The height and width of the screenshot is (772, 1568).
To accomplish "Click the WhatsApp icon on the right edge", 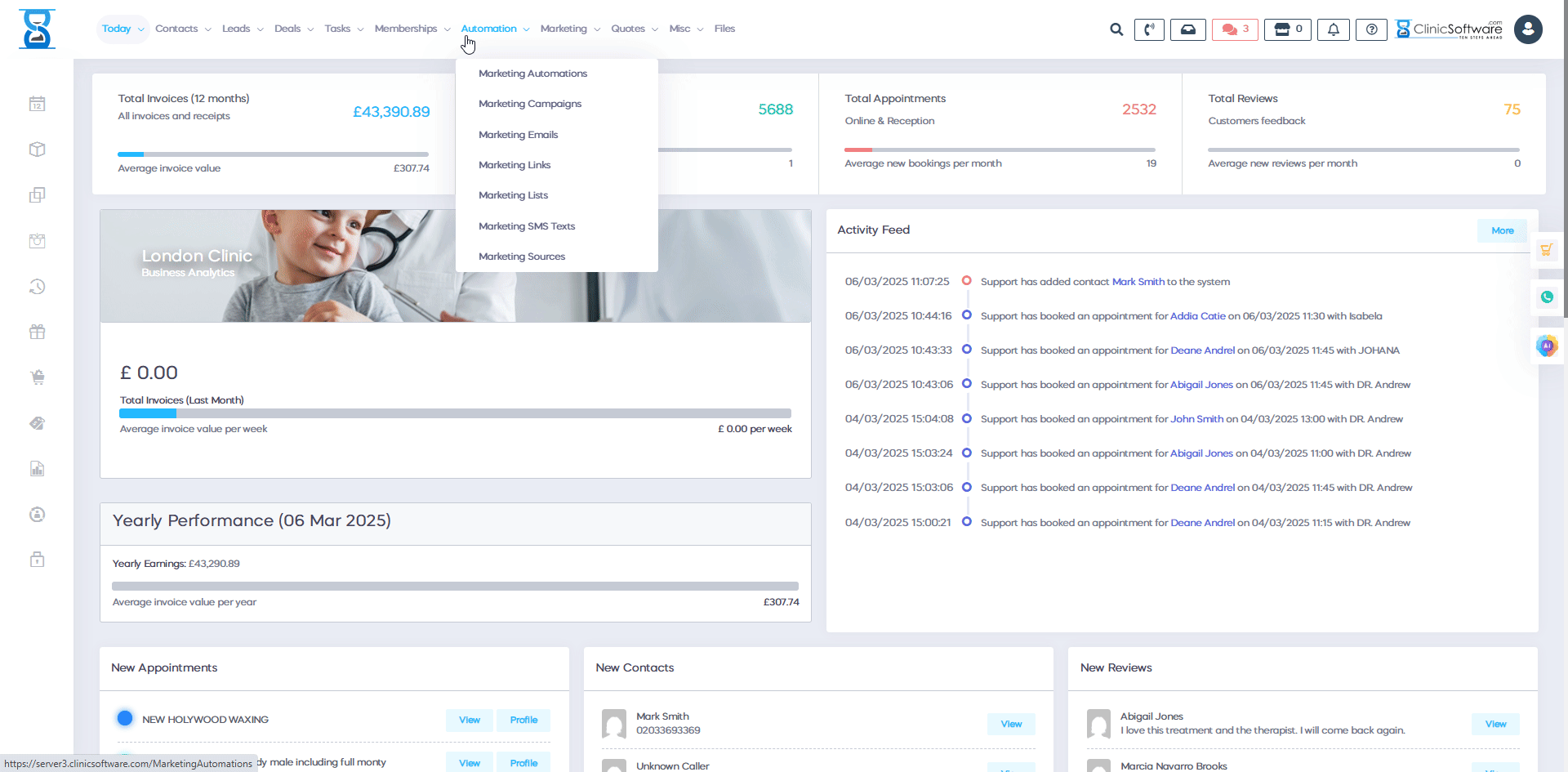I will (1547, 297).
